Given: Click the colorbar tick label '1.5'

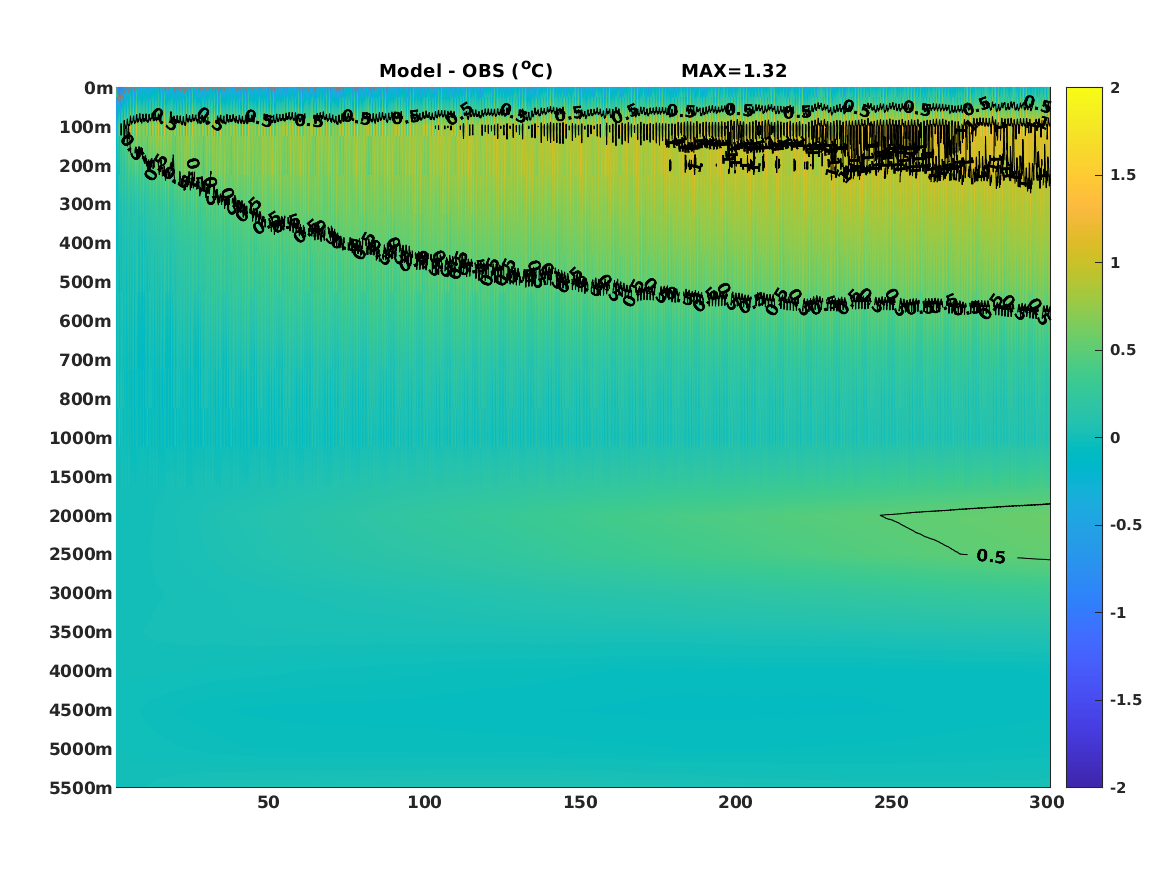Looking at the screenshot, I should tap(1123, 176).
